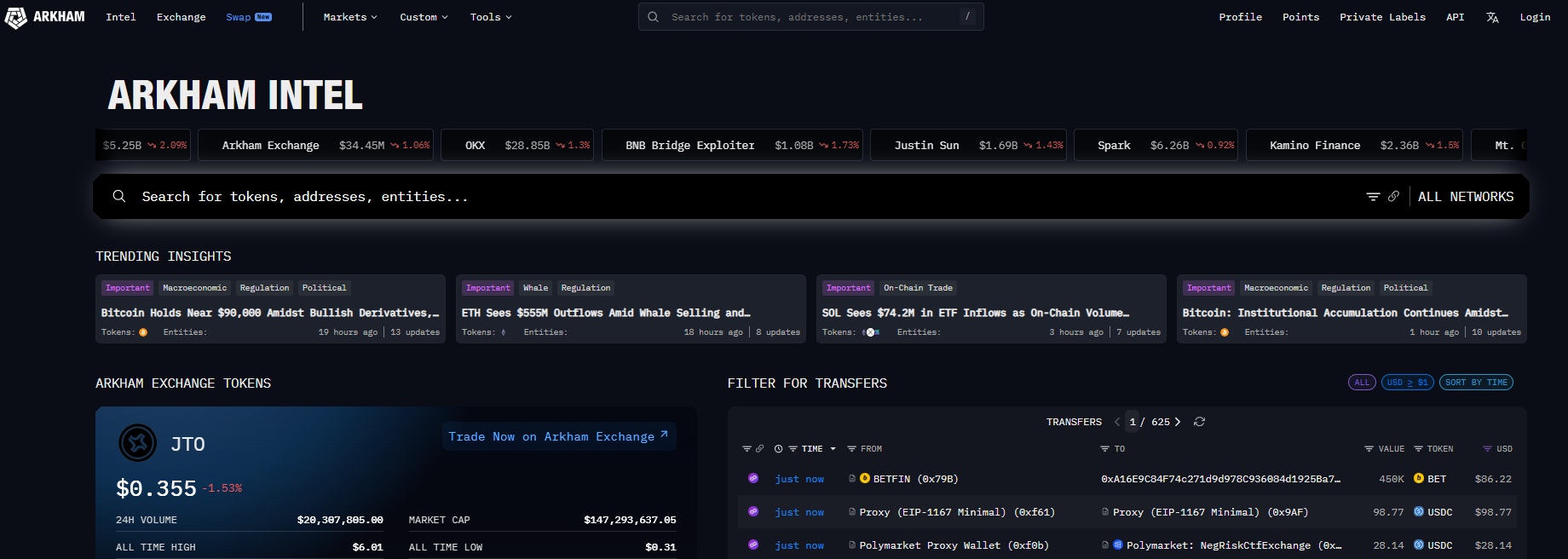The height and width of the screenshot is (559, 1568).
Task: Open the Spark ticker entry
Action: [1156, 145]
